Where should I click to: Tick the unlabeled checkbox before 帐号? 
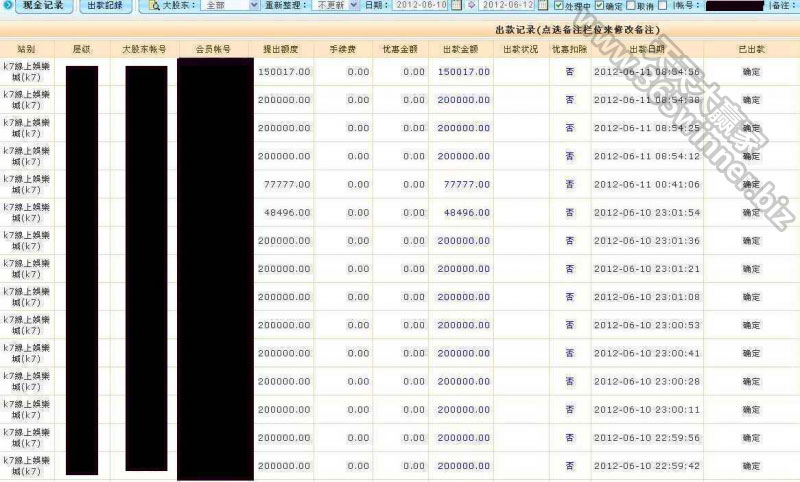[663, 6]
